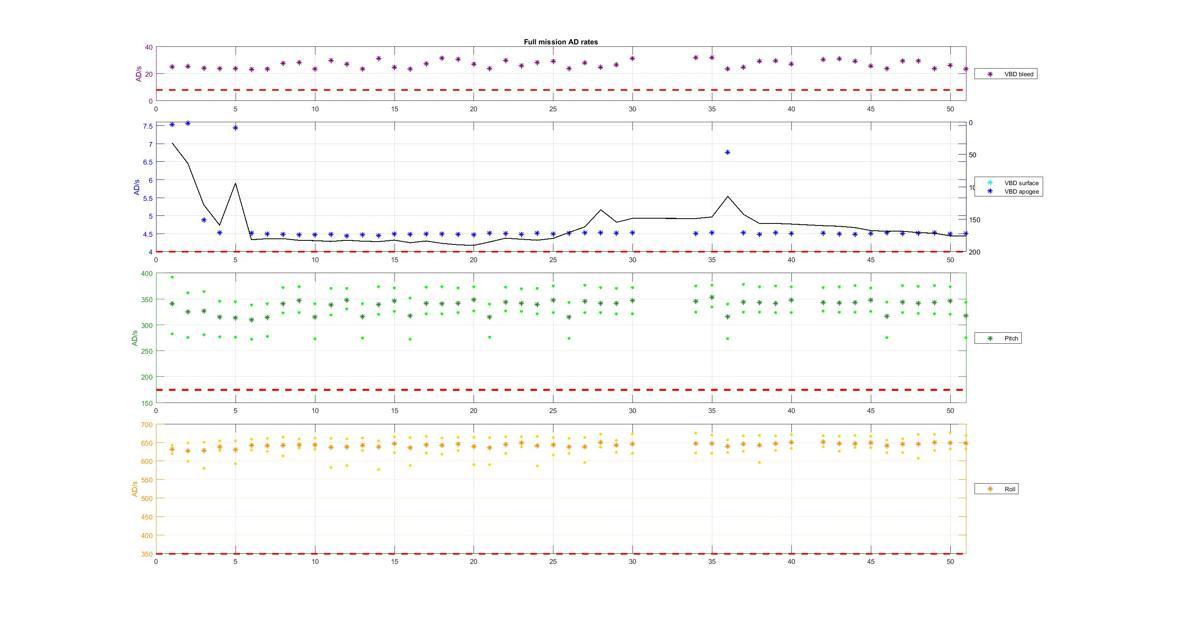Click the '550' tick on the Roll axis
The height and width of the screenshot is (622, 1200).
click(x=147, y=480)
